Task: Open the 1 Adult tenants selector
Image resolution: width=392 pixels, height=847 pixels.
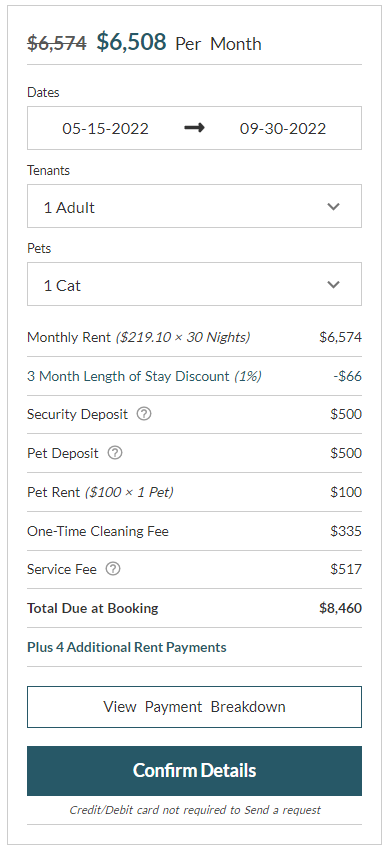Action: 194,206
